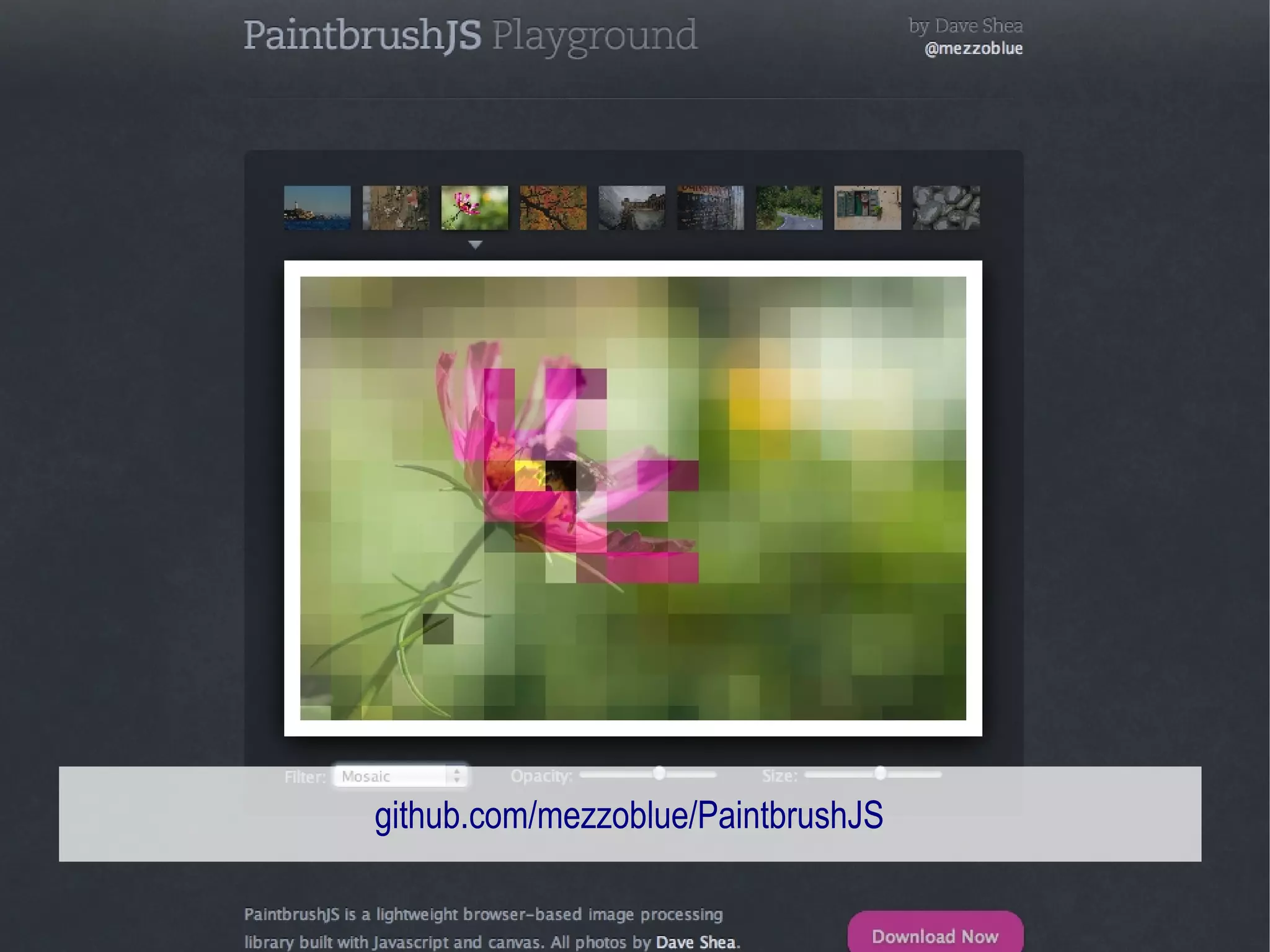This screenshot has height=952, width=1270.
Task: Select the tree bark thumbnail
Action: [x=396, y=208]
